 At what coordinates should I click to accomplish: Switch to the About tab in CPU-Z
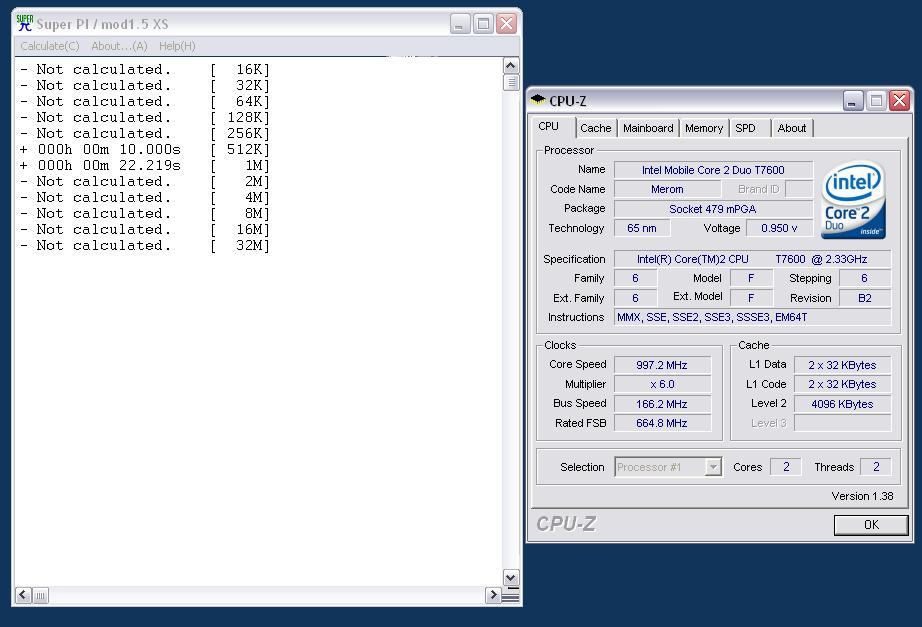pyautogui.click(x=791, y=128)
